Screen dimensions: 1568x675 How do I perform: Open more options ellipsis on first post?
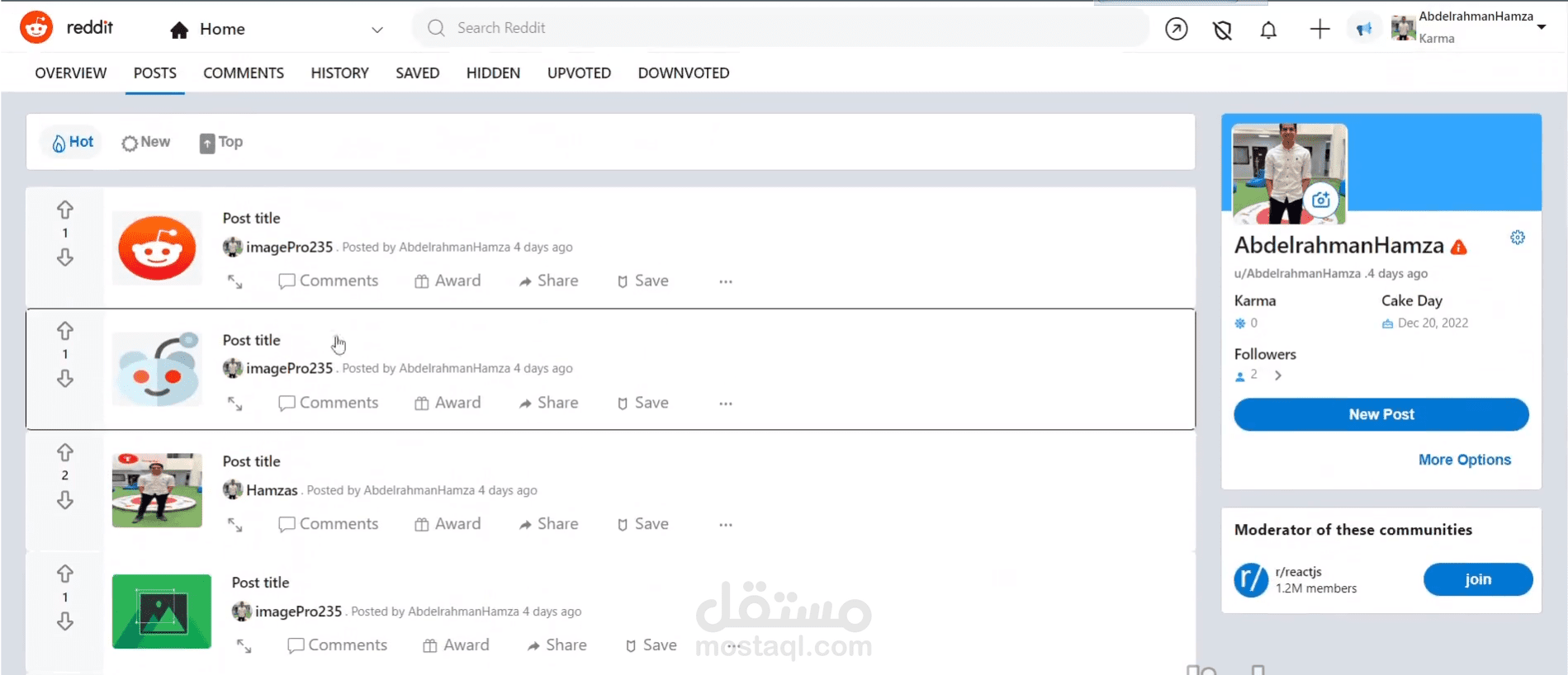pyautogui.click(x=726, y=281)
